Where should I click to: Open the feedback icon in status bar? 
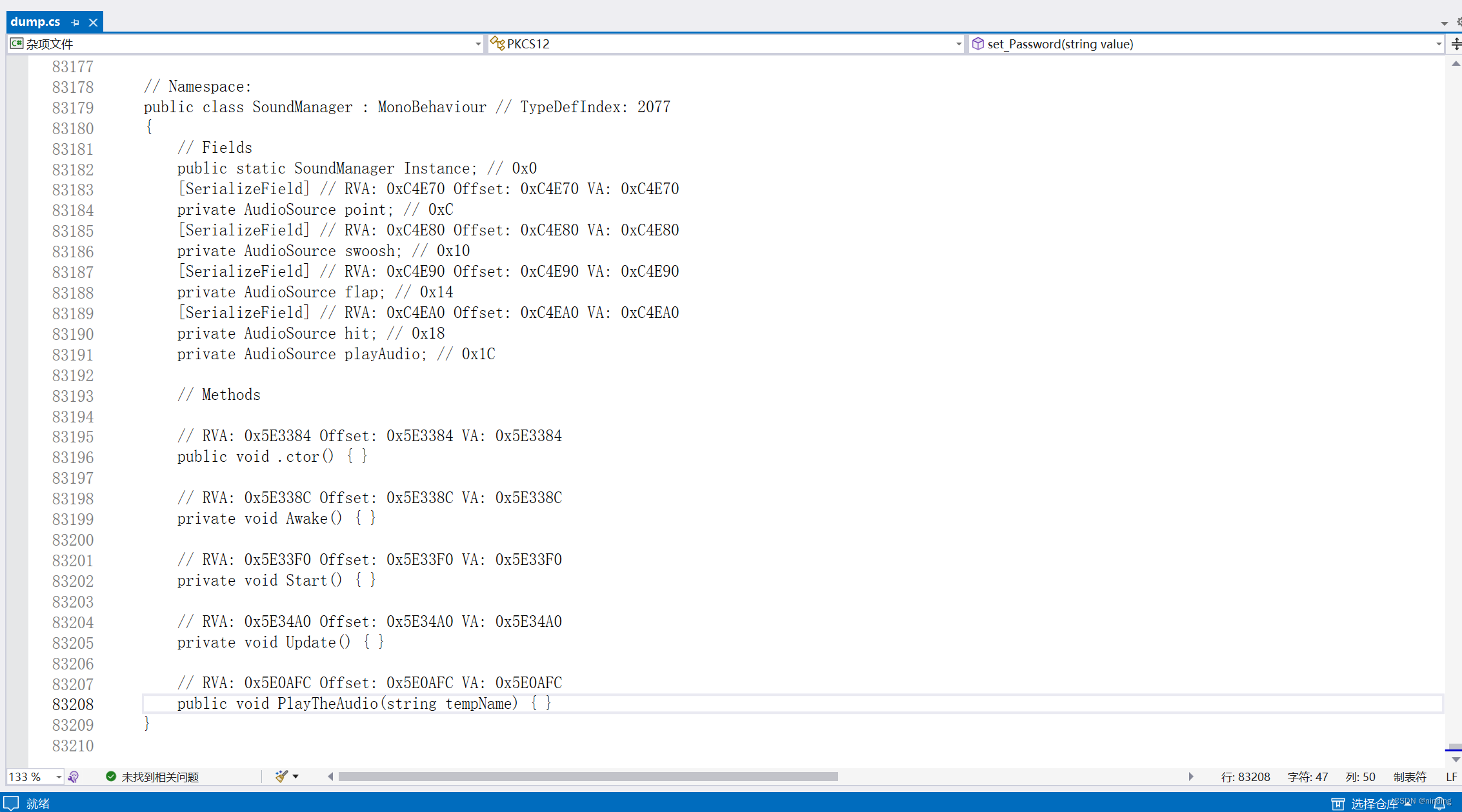click(x=12, y=803)
